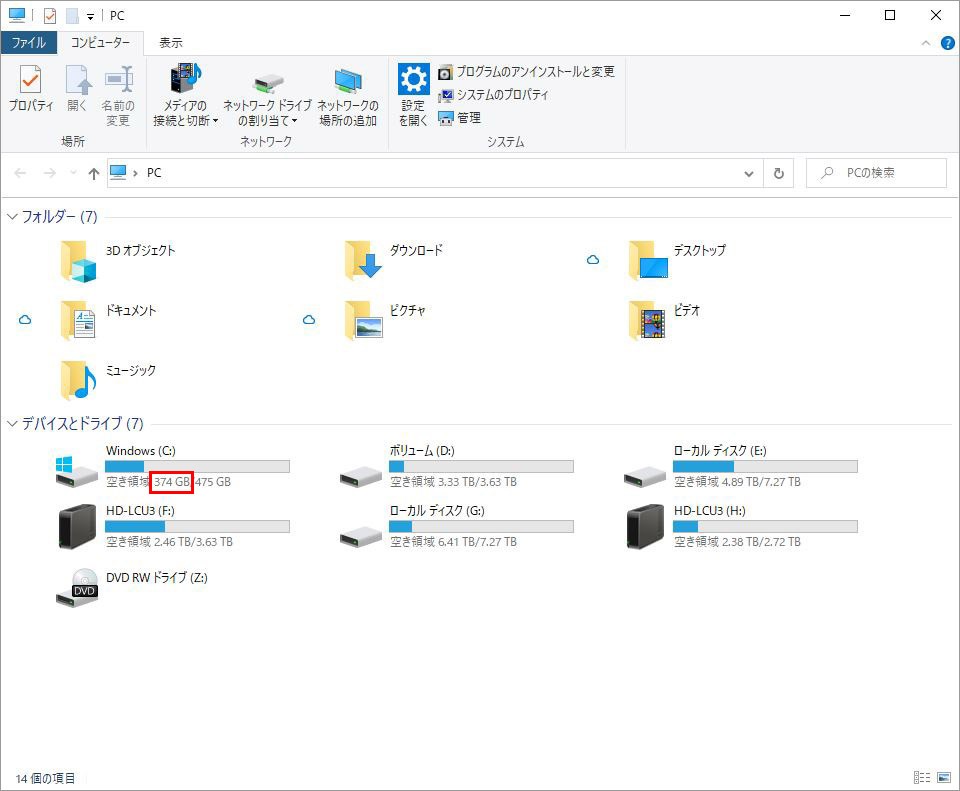
Task: Open the File tab
Action: coord(28,43)
